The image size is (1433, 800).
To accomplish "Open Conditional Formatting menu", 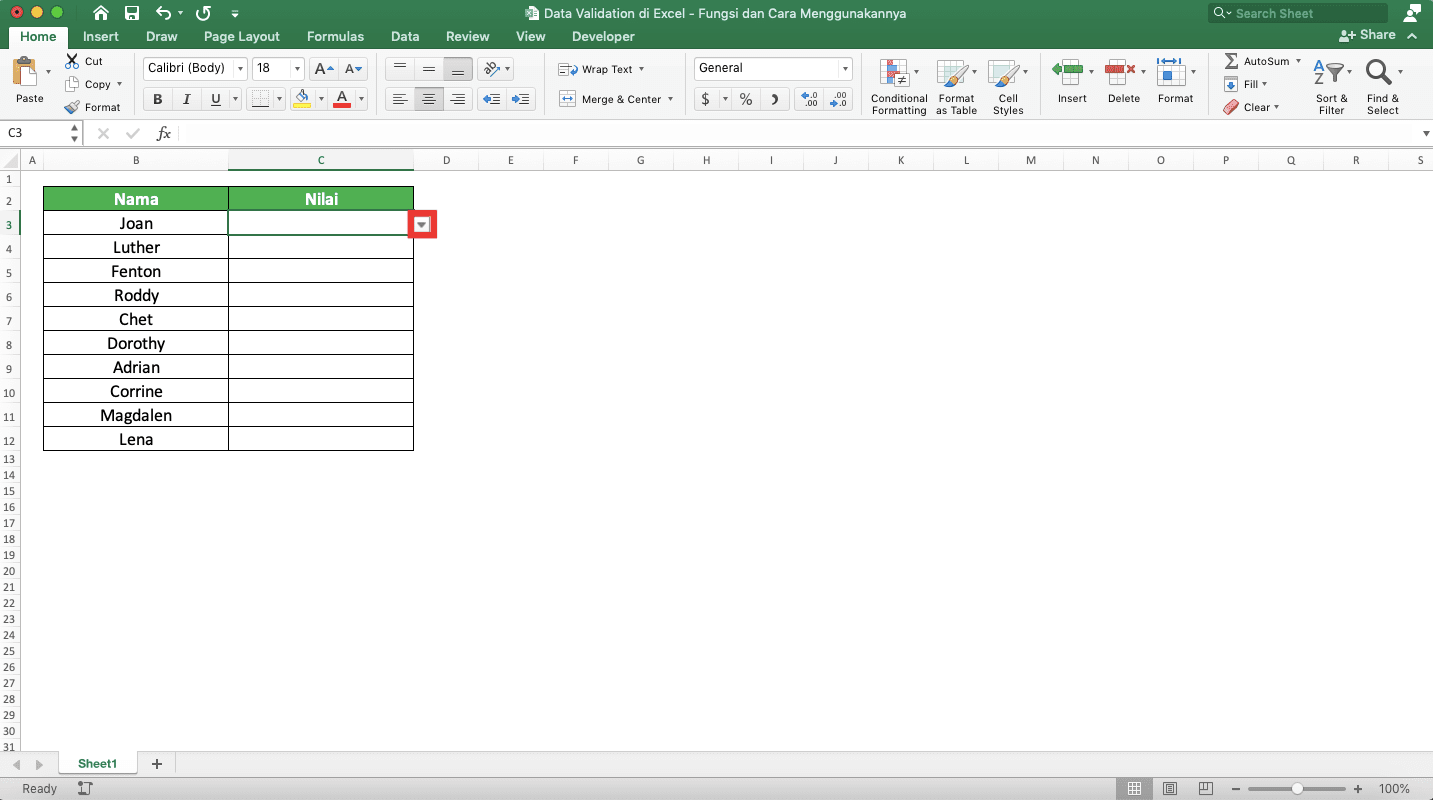I will 899,87.
